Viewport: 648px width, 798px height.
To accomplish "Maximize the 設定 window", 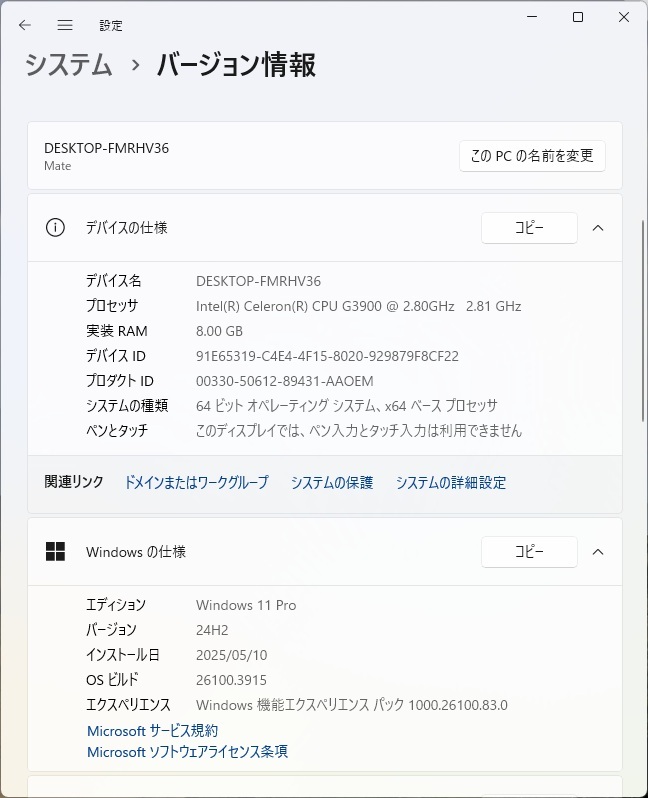I will tap(578, 17).
